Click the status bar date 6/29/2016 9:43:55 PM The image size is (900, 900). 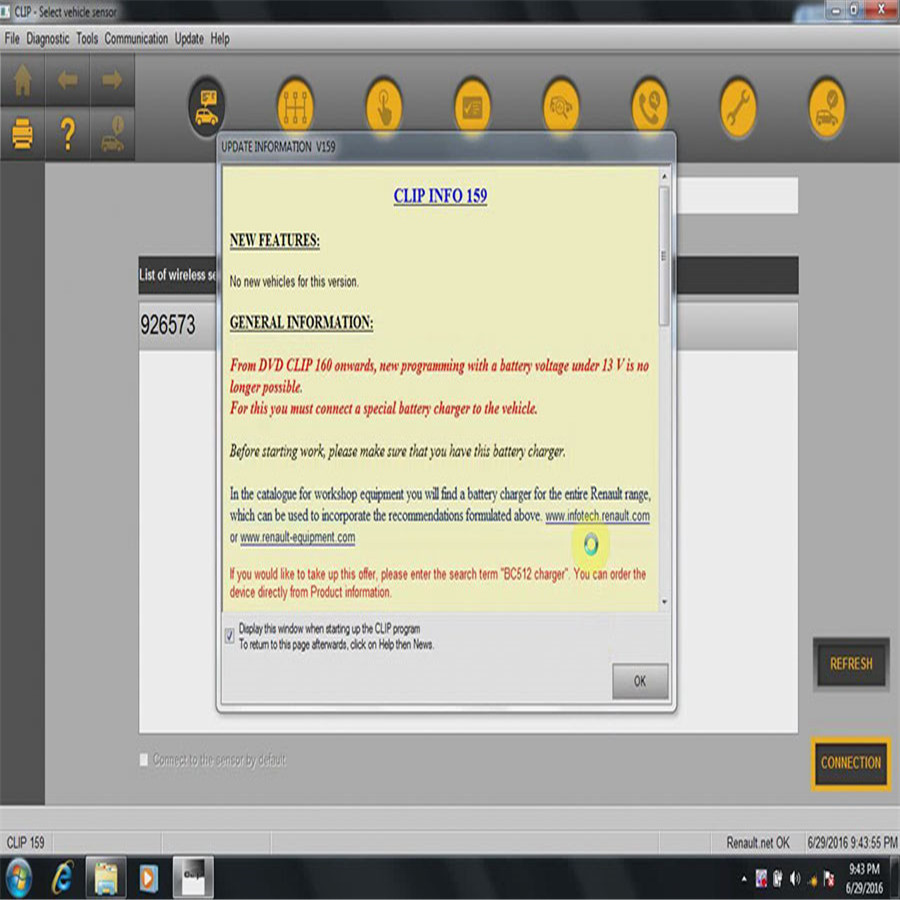(852, 843)
